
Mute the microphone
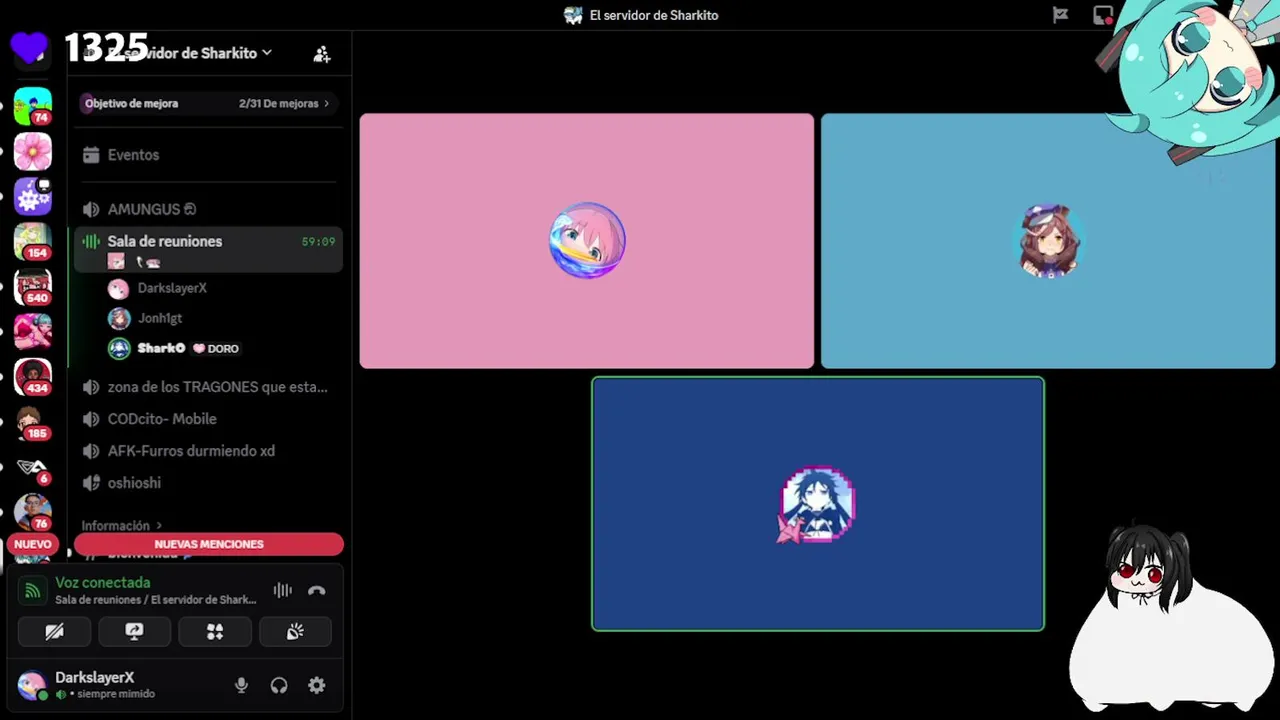[241, 685]
